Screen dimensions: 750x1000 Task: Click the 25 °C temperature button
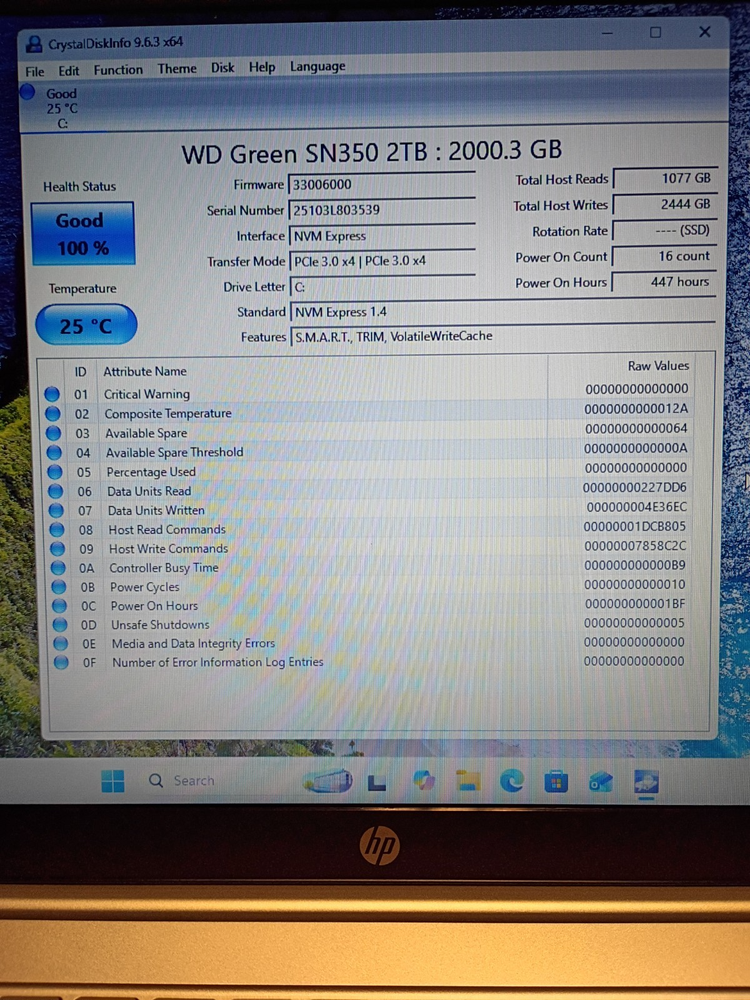(85, 326)
